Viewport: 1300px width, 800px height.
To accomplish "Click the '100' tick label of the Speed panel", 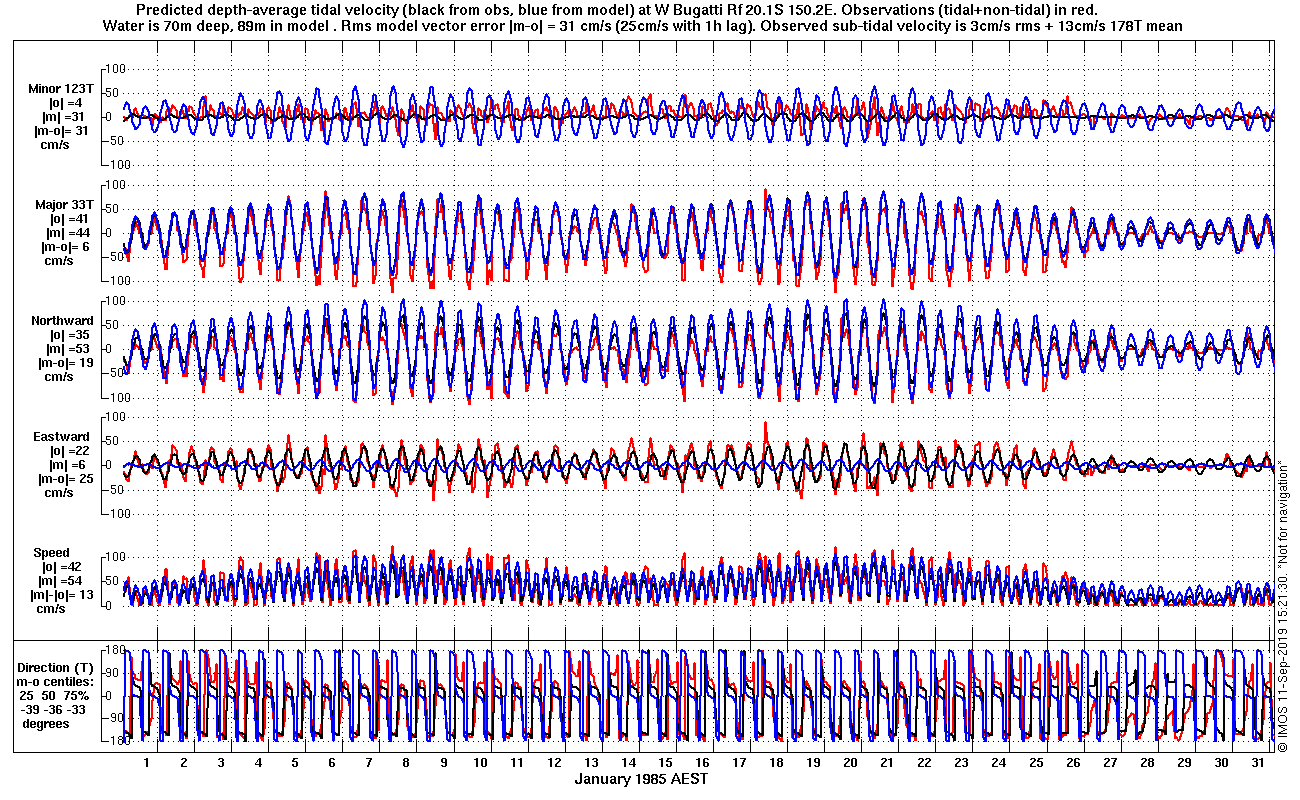I will 114,556.
